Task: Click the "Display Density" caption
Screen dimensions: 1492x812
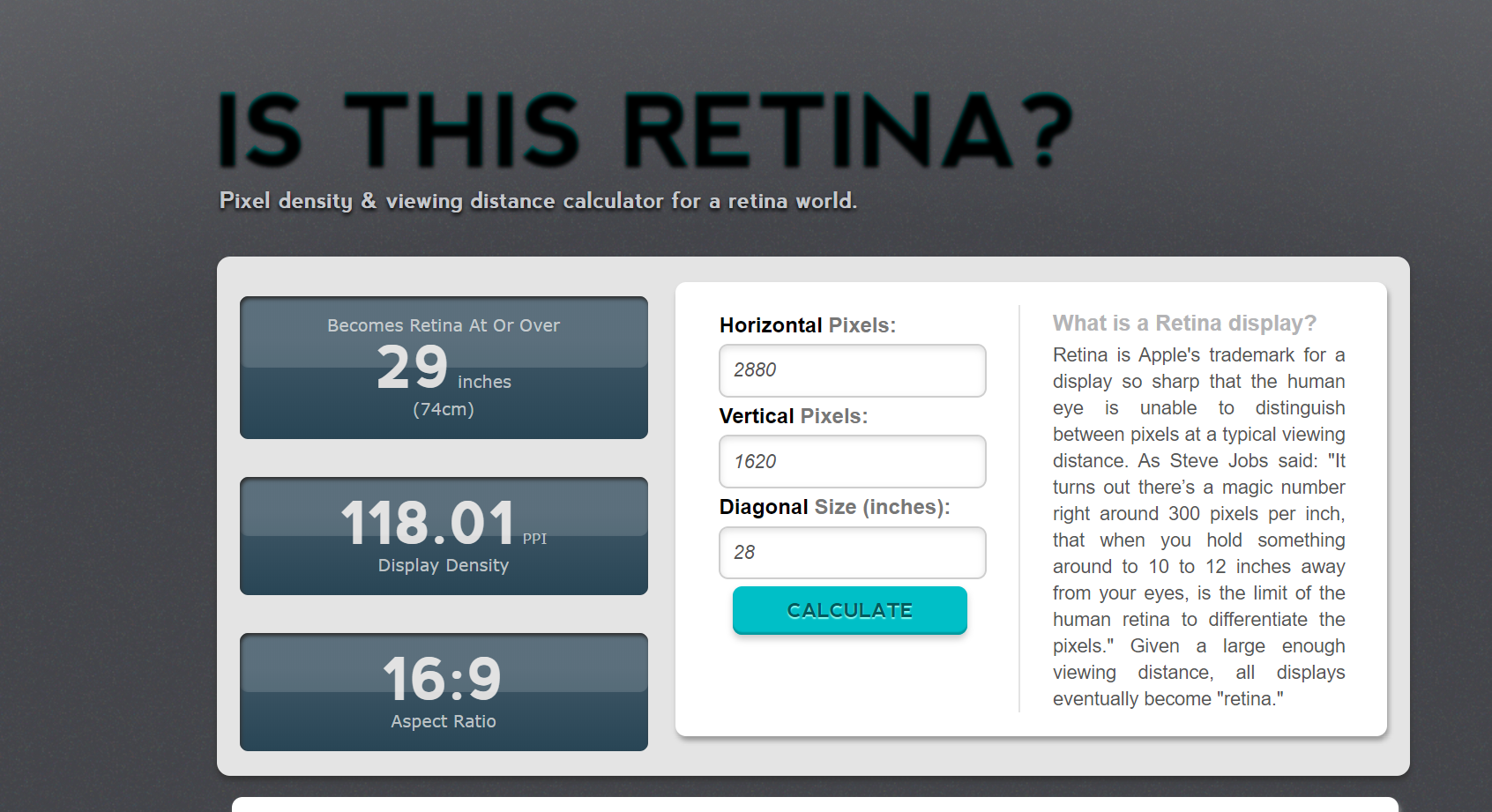Action: 444,565
